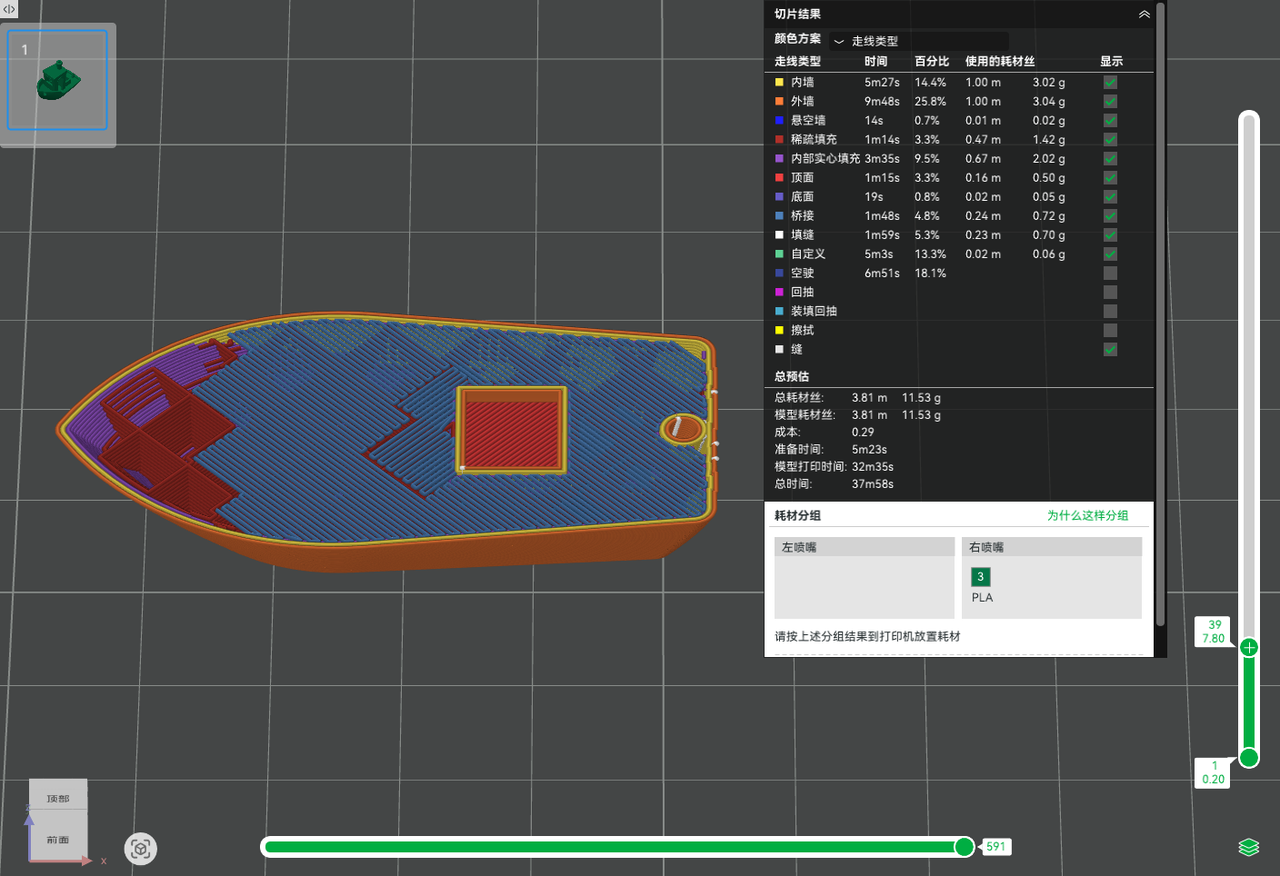
Task: Click the 模型打印时间 32m35s entry
Action: point(834,467)
